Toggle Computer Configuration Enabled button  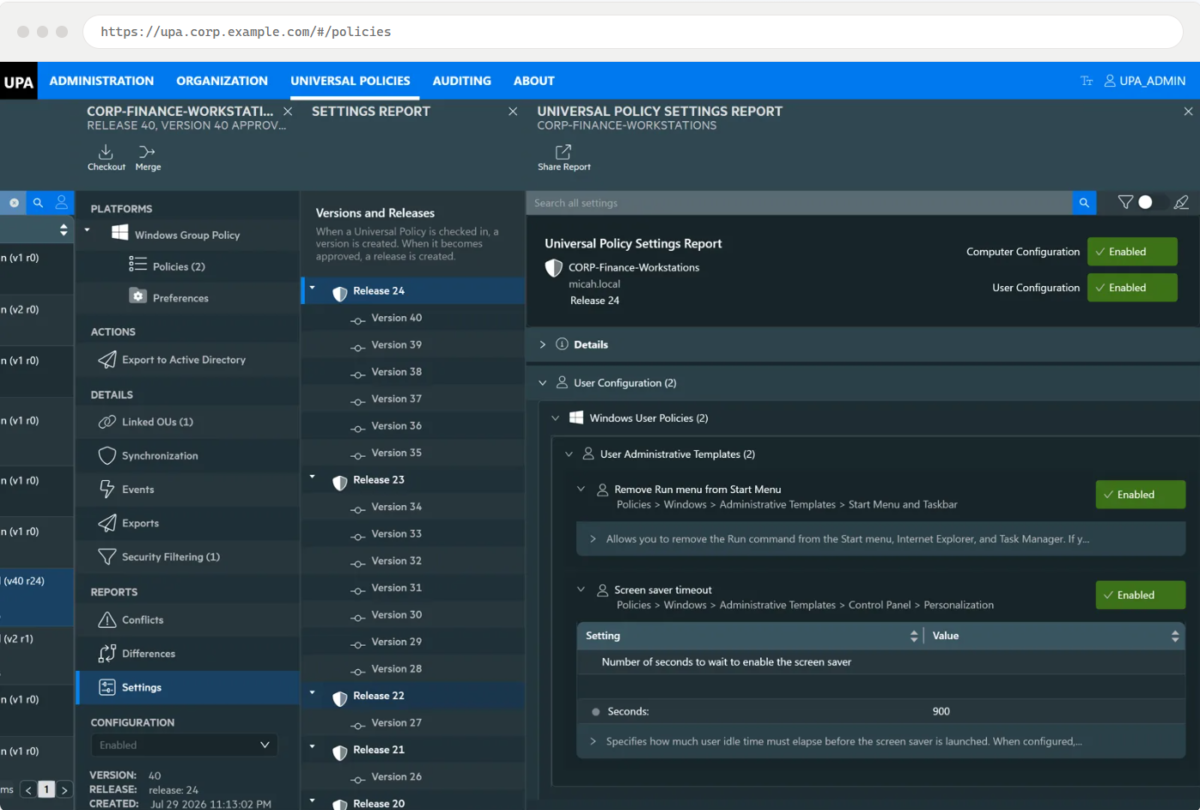tap(1132, 252)
